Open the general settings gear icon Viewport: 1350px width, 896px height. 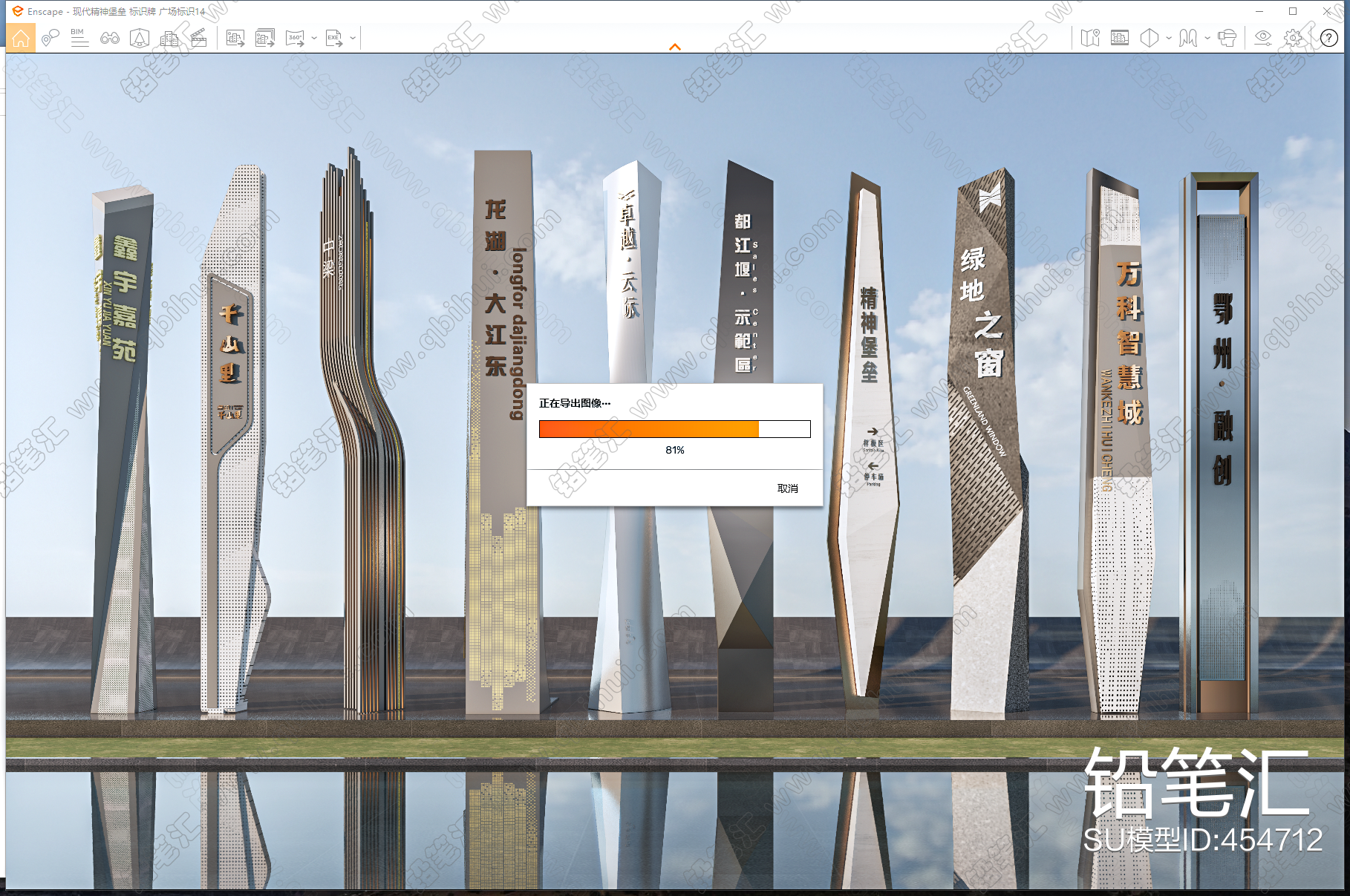(x=1293, y=38)
